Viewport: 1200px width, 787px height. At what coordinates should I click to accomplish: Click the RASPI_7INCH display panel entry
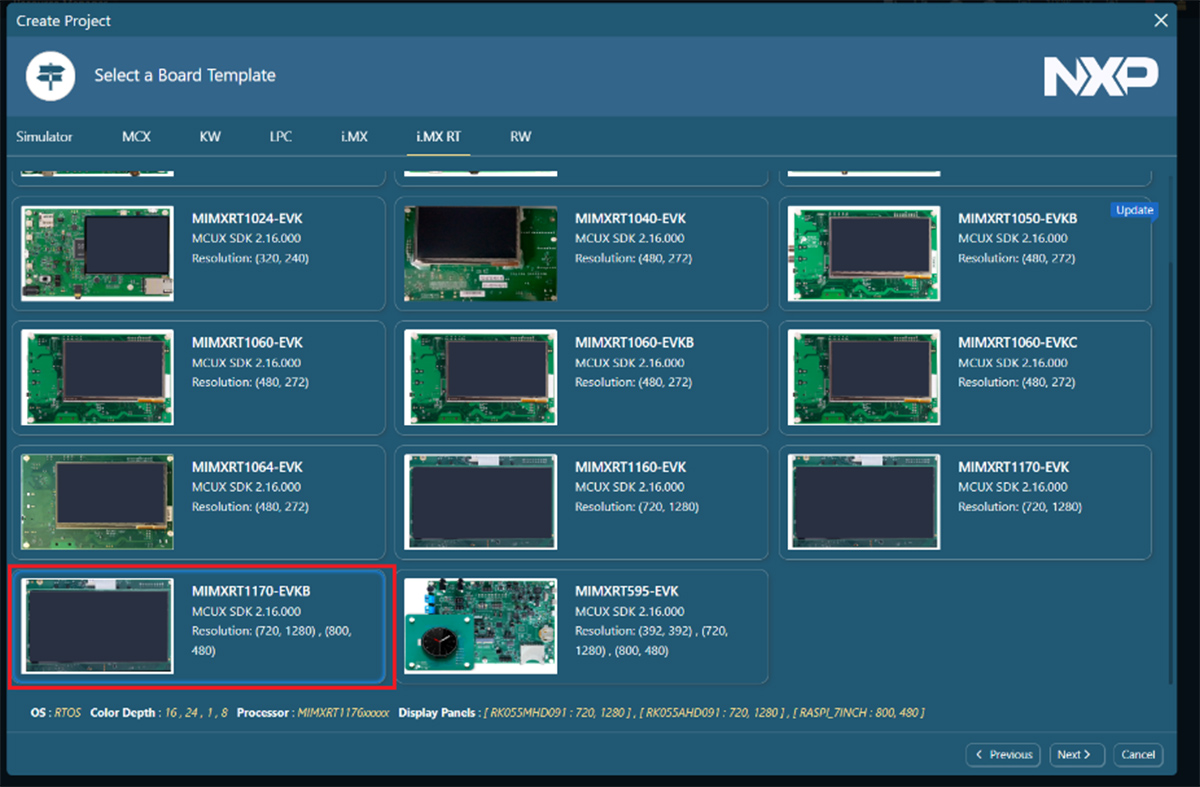(860, 713)
